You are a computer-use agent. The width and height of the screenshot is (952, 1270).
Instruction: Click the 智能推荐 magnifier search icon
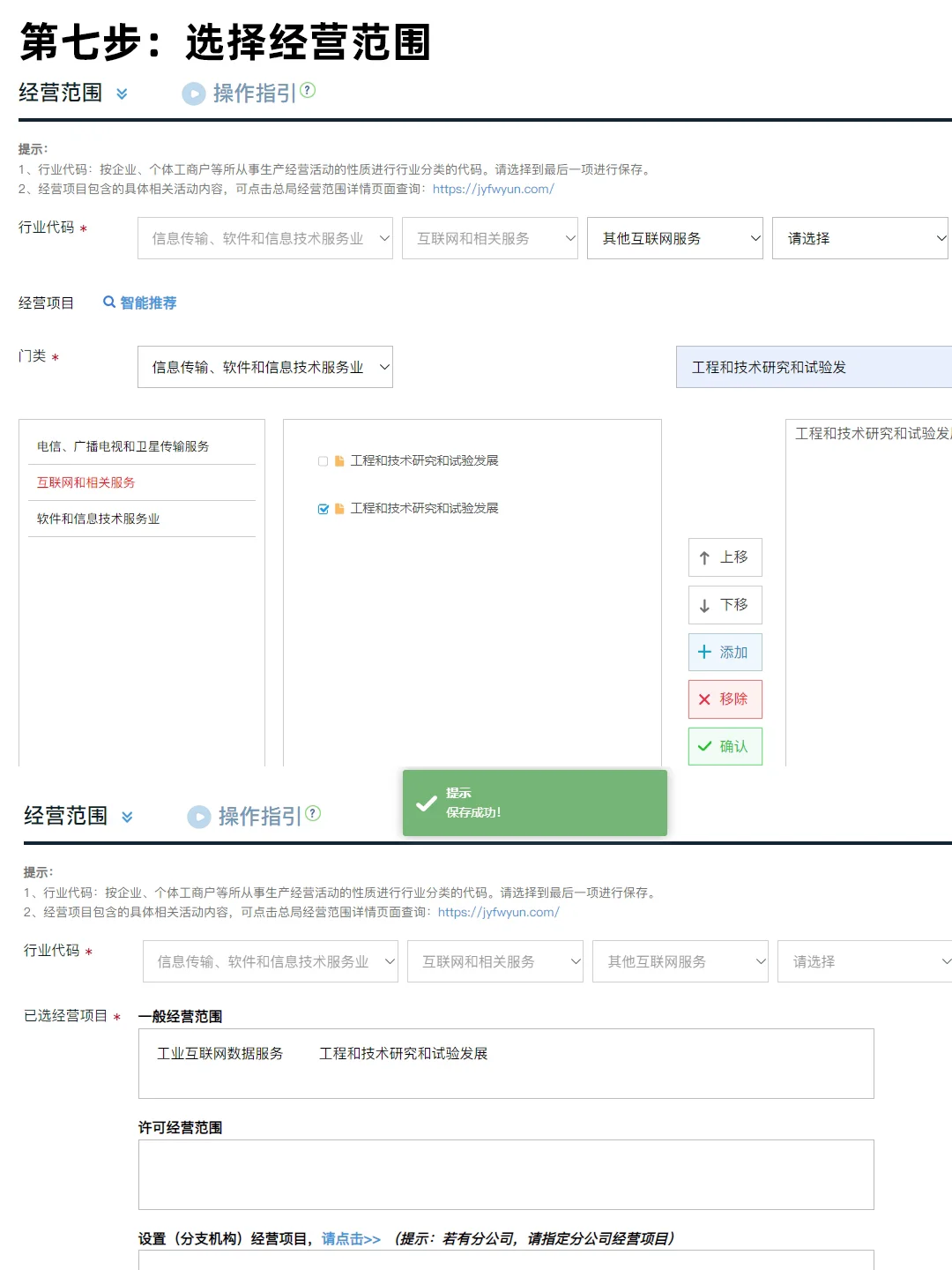pyautogui.click(x=109, y=303)
